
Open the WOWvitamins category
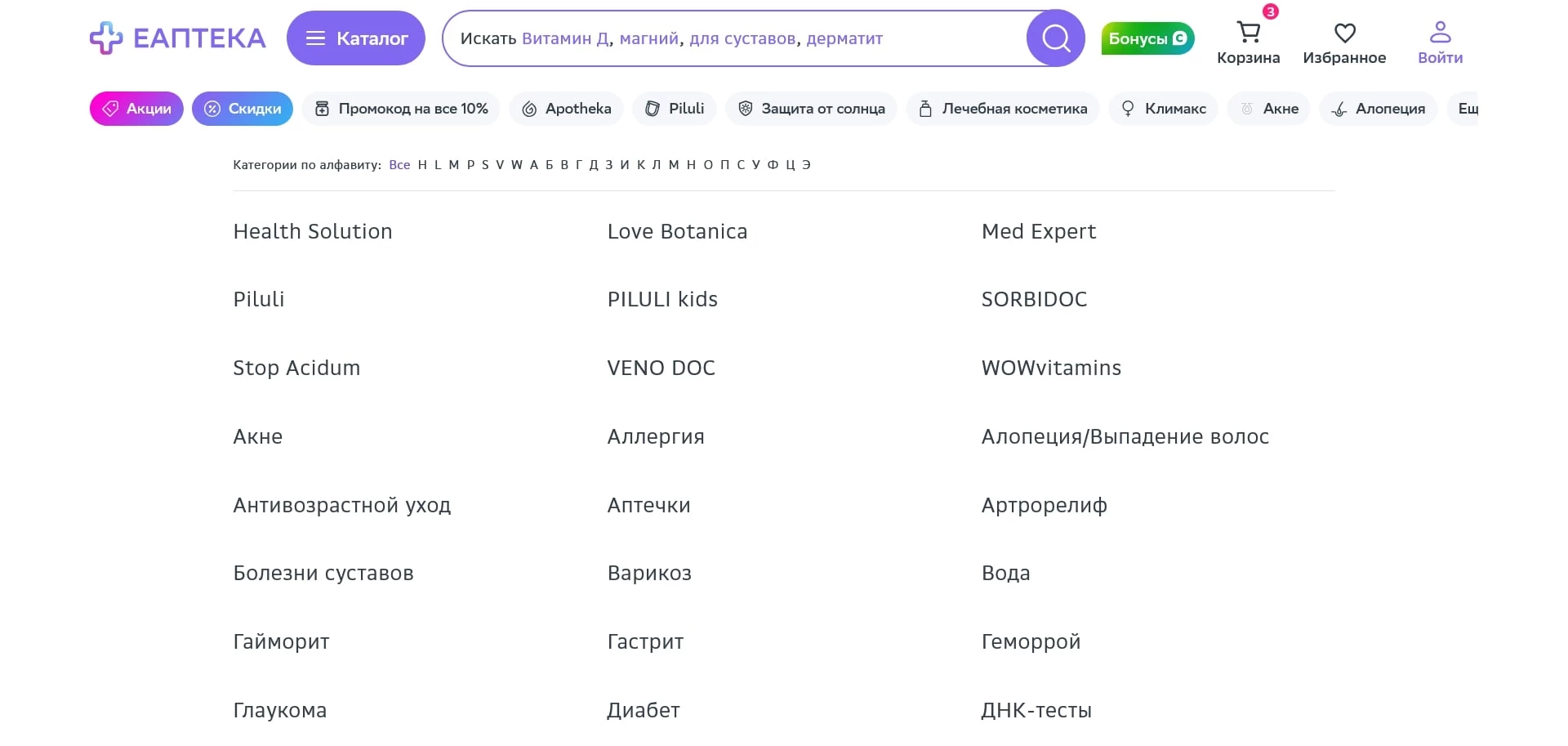1051,368
